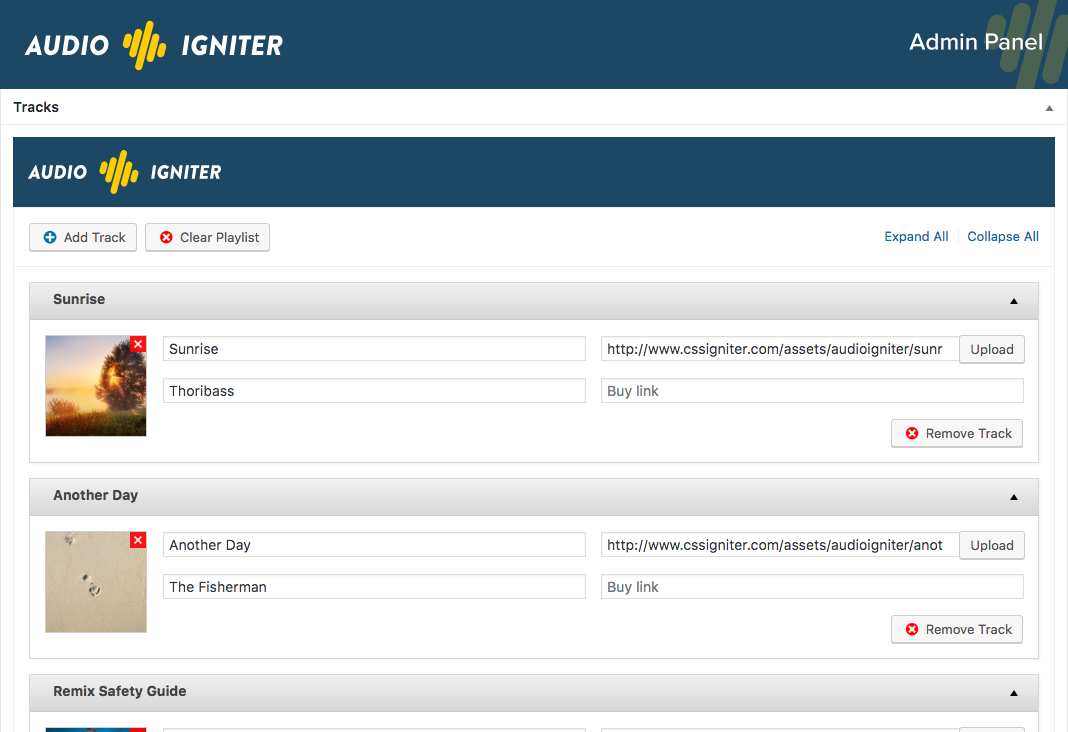Focus the Another Day track URL field
This screenshot has width=1068, height=732.
[x=780, y=545]
